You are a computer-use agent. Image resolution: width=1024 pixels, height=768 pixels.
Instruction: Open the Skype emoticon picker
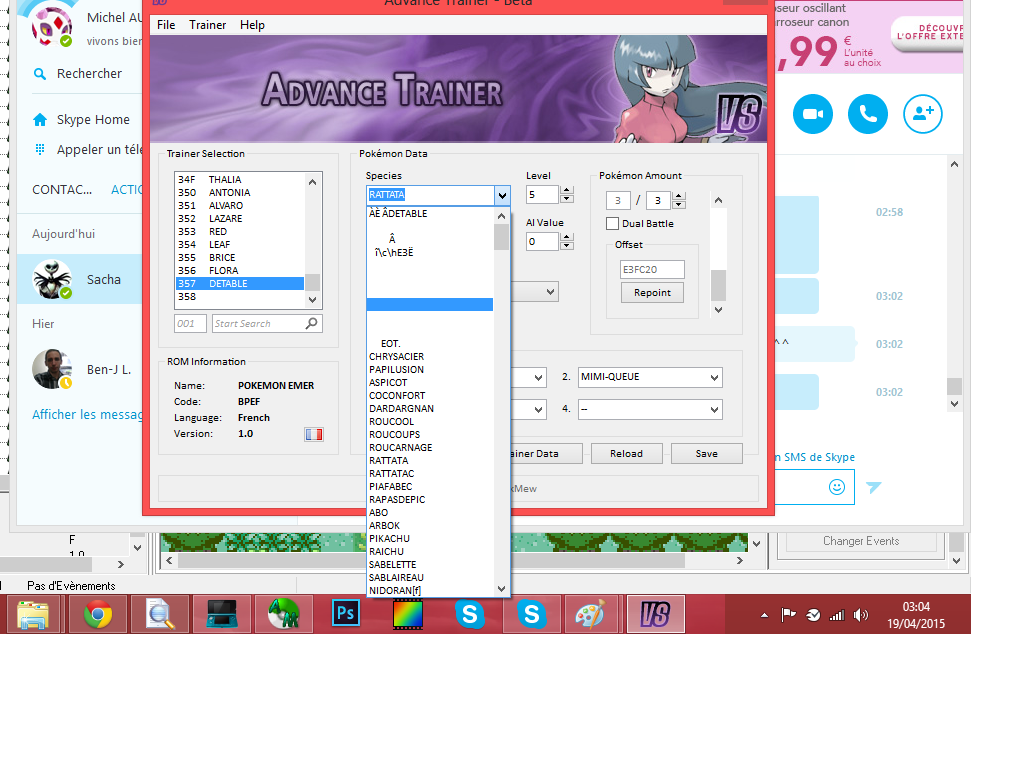coord(837,487)
